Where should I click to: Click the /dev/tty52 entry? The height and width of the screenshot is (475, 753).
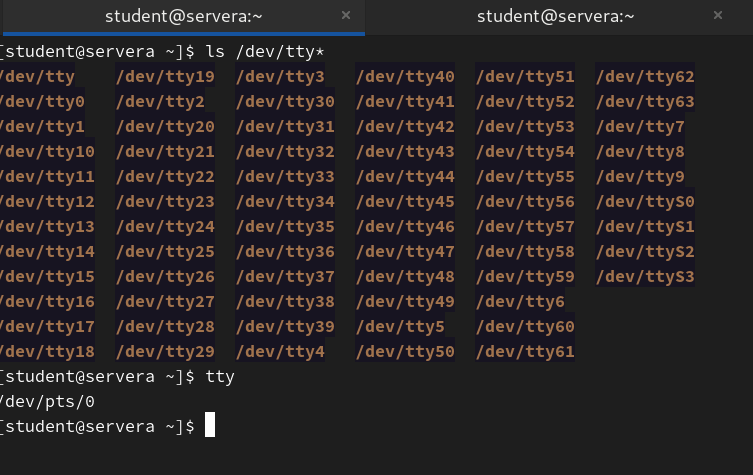click(525, 101)
